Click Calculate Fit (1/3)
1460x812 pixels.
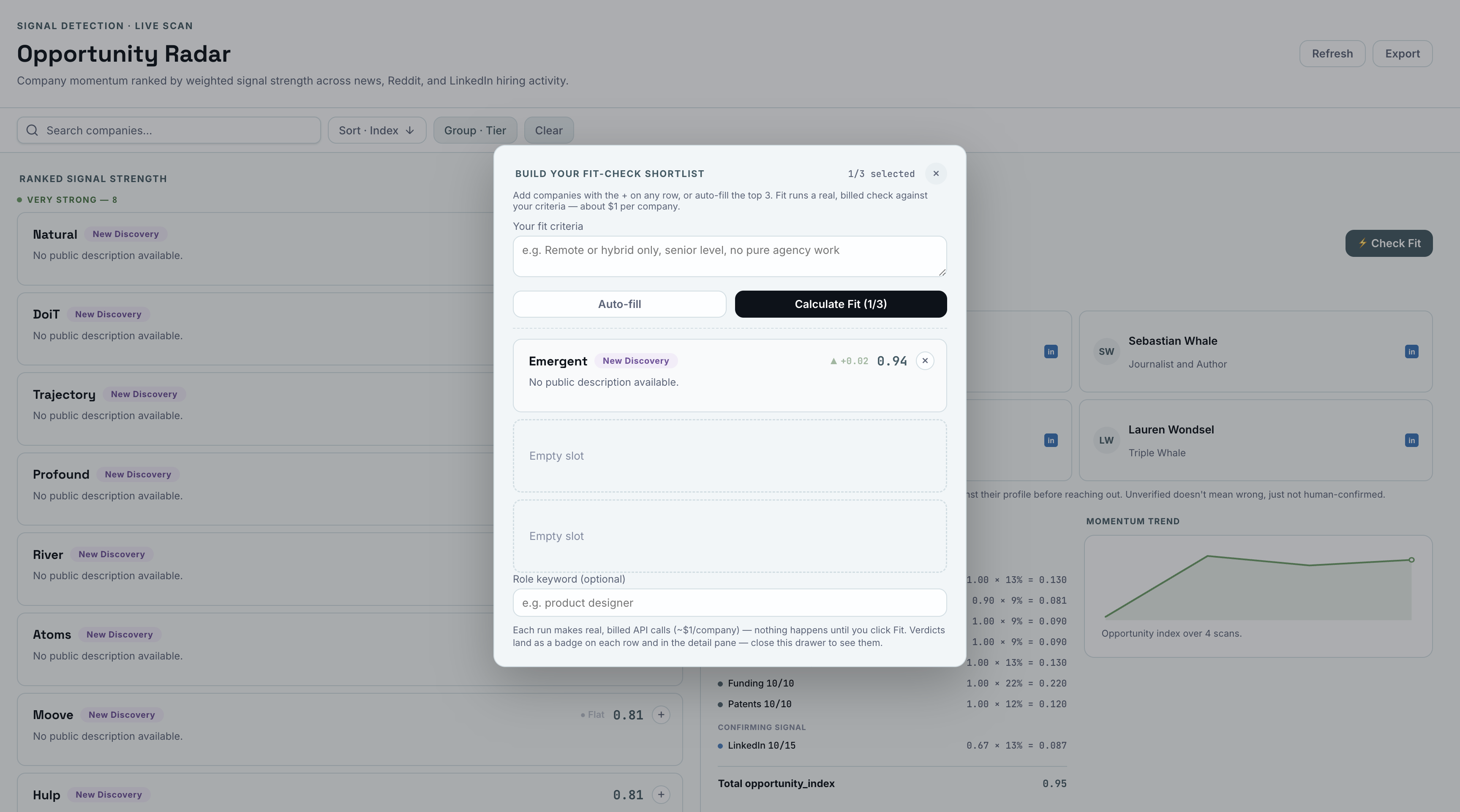[841, 304]
